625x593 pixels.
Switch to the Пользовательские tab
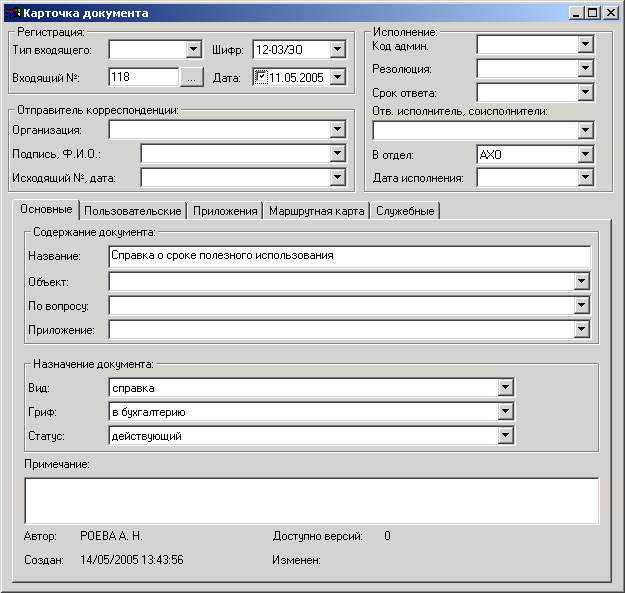click(133, 211)
